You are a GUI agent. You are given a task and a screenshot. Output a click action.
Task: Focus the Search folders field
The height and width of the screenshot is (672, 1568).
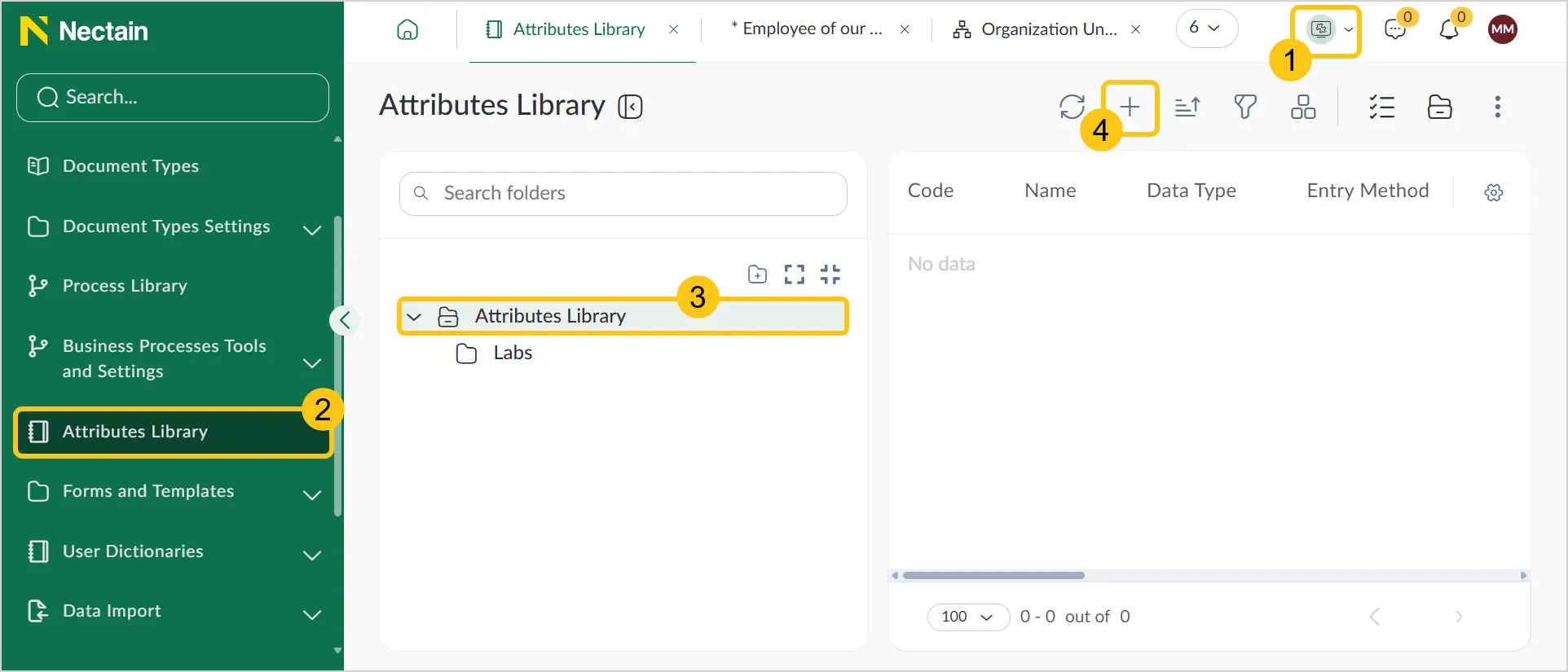pyautogui.click(x=623, y=194)
